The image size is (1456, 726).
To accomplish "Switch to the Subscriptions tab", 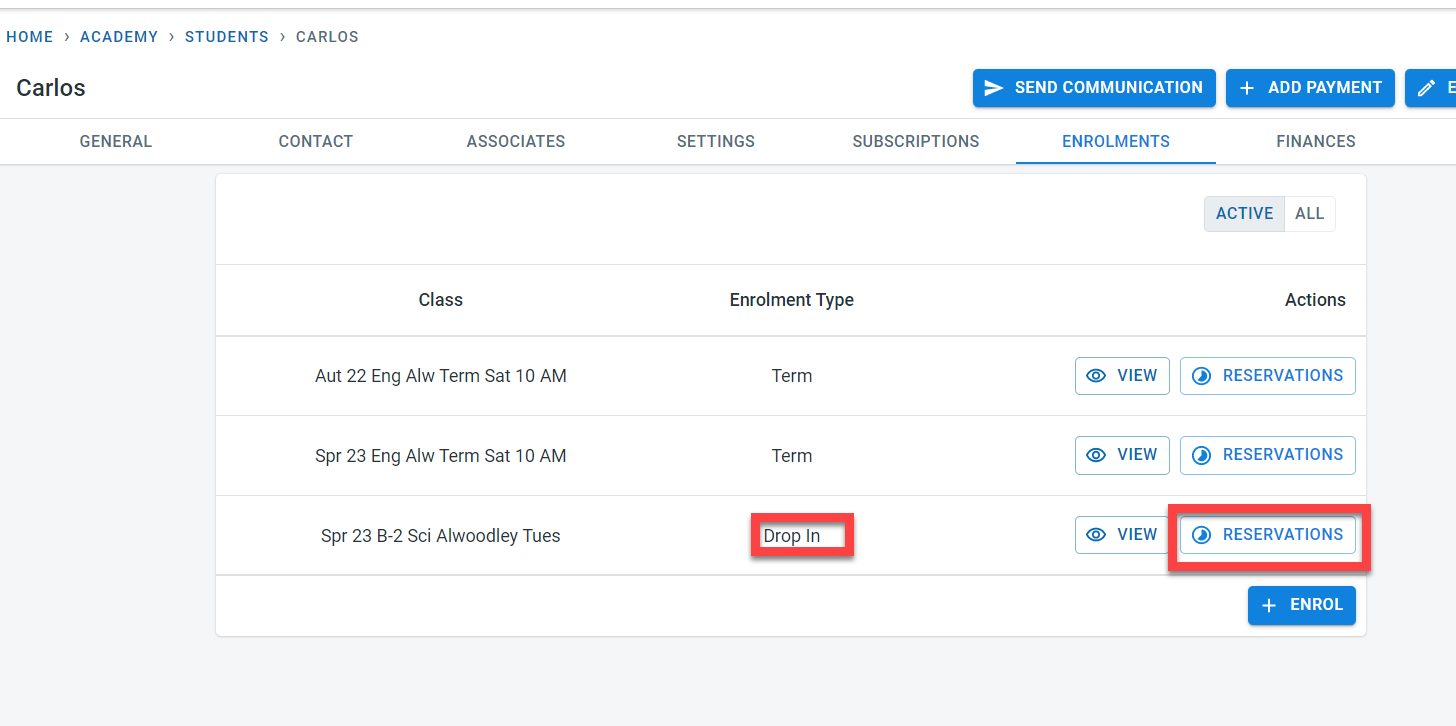I will pyautogui.click(x=915, y=141).
